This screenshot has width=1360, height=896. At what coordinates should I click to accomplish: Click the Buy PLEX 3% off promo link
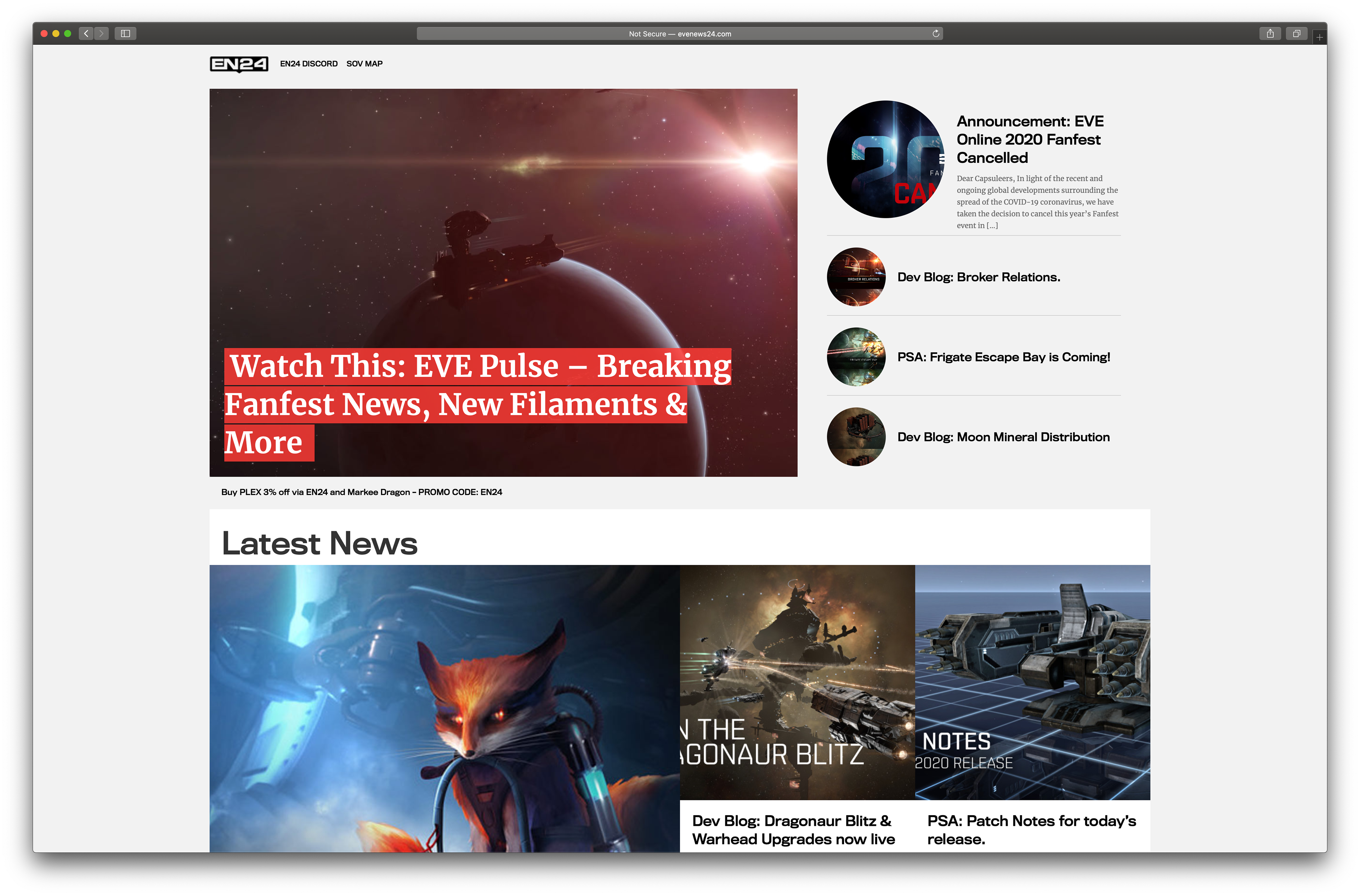coord(362,492)
